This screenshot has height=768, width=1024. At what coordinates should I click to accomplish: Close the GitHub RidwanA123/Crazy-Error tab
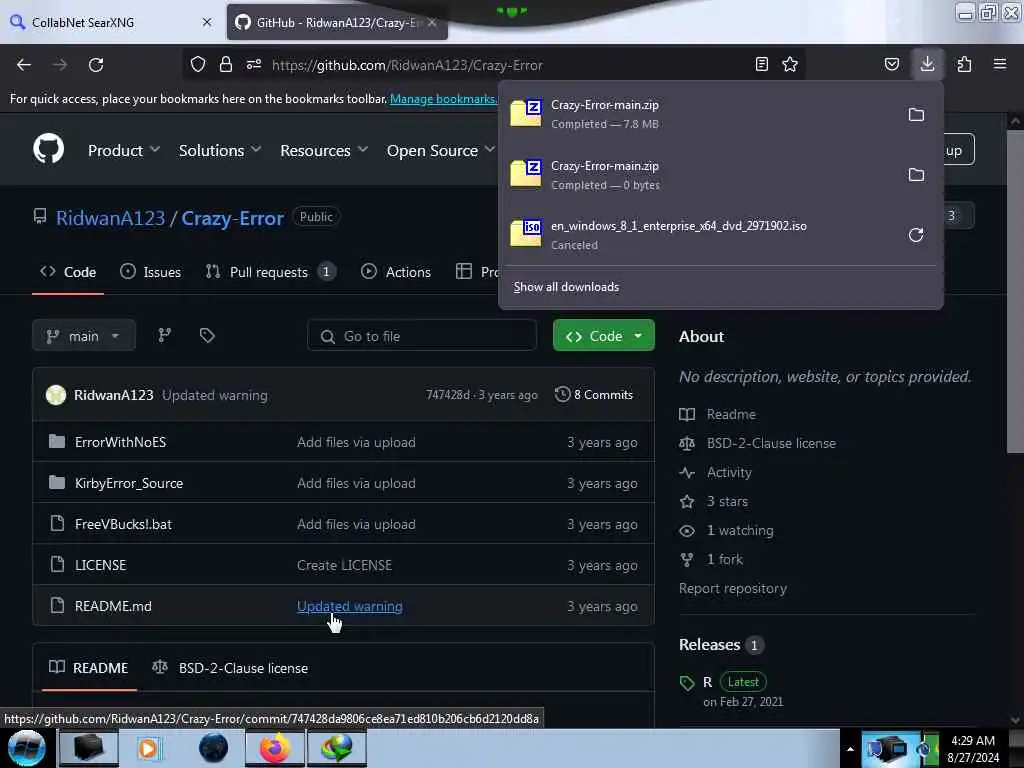click(x=432, y=22)
